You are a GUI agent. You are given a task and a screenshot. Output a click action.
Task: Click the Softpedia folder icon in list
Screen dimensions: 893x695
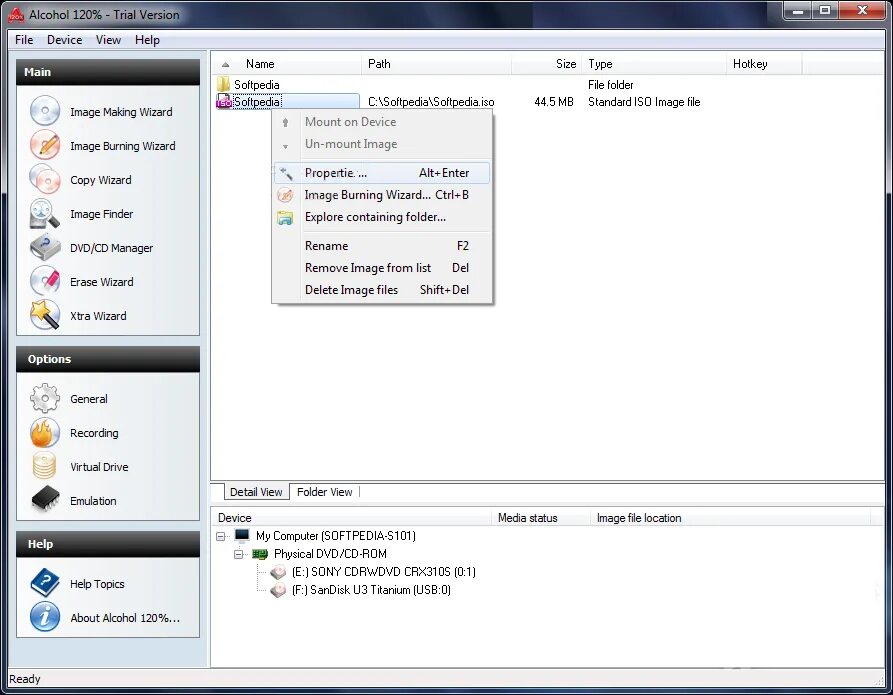tap(223, 84)
